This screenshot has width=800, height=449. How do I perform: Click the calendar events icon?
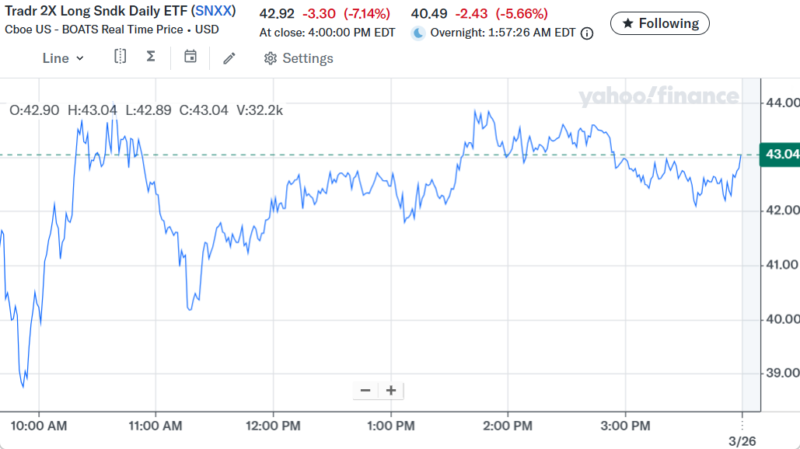coord(190,57)
